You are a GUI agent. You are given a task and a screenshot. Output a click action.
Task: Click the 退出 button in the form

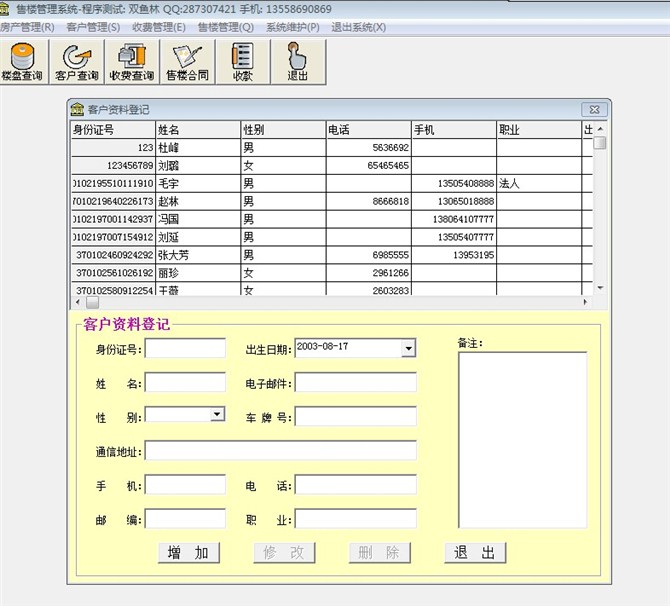click(475, 553)
